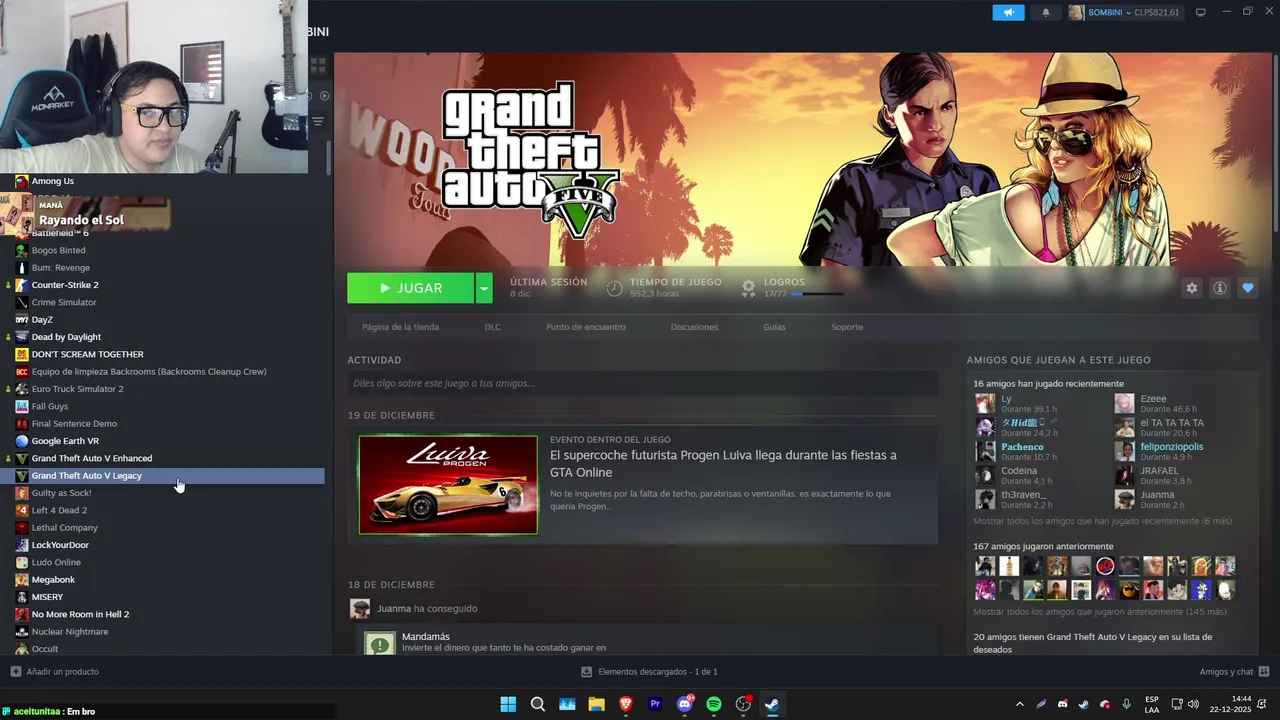Click the Logros achievements progress bar

click(816, 294)
